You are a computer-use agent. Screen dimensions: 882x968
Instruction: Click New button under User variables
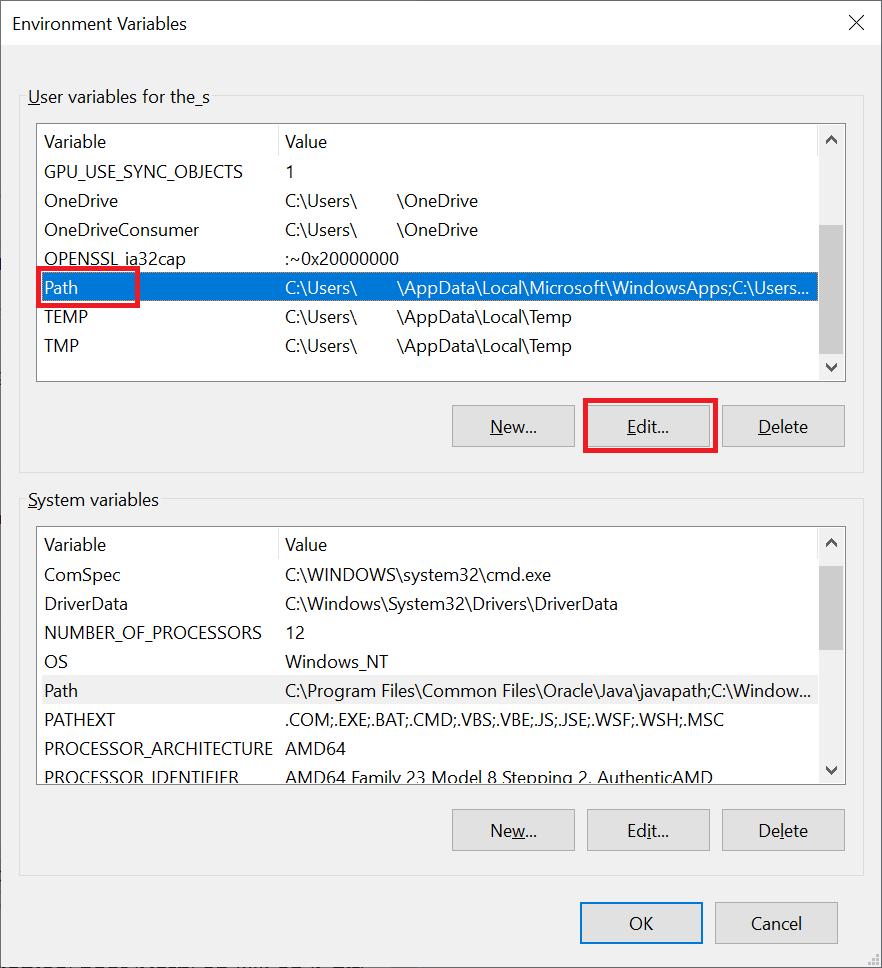point(513,426)
